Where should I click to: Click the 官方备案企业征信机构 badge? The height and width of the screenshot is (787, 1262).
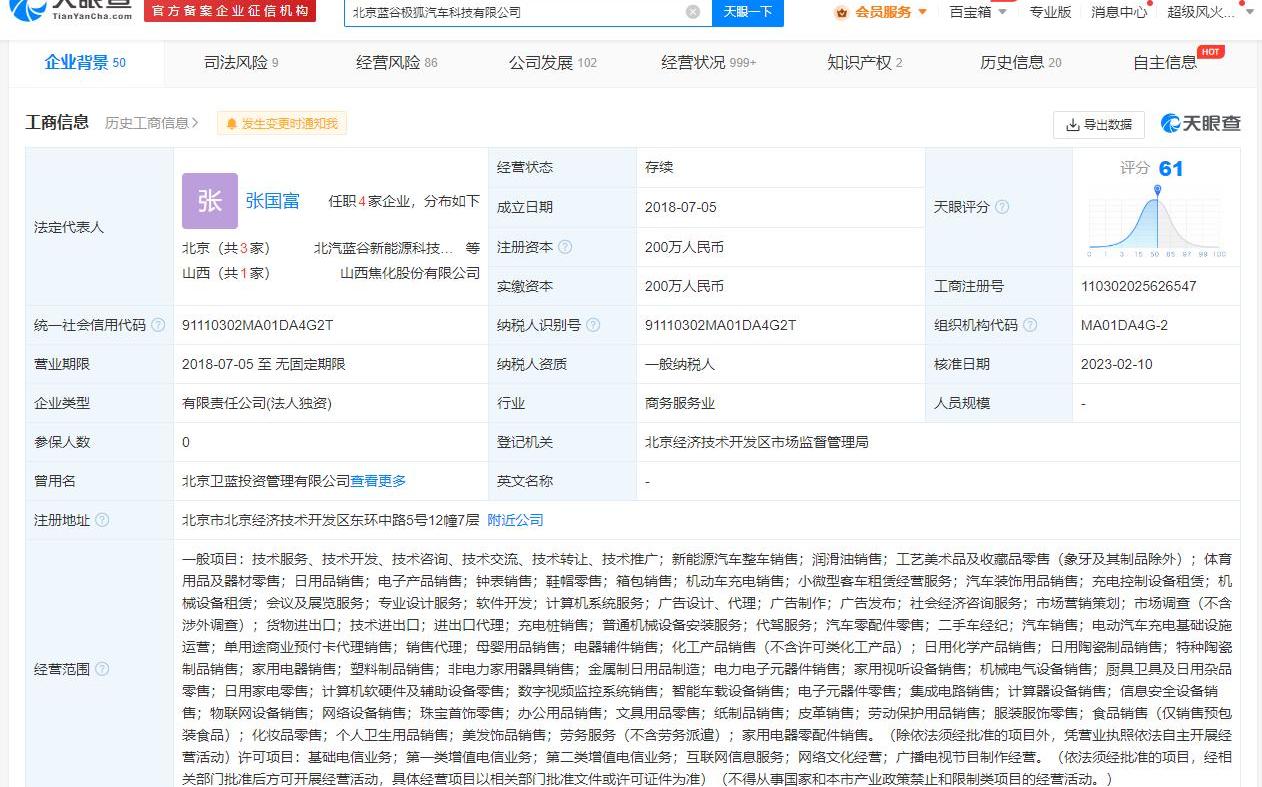[x=230, y=10]
